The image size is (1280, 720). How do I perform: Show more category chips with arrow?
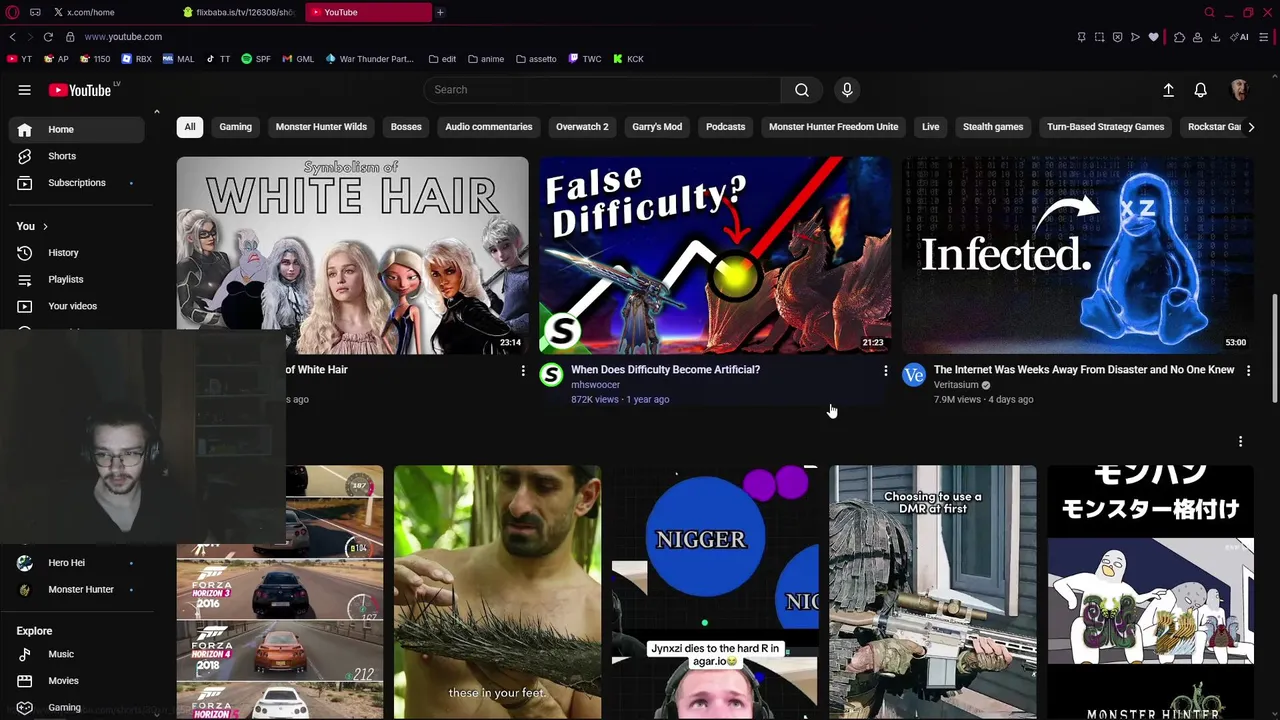pos(1251,127)
